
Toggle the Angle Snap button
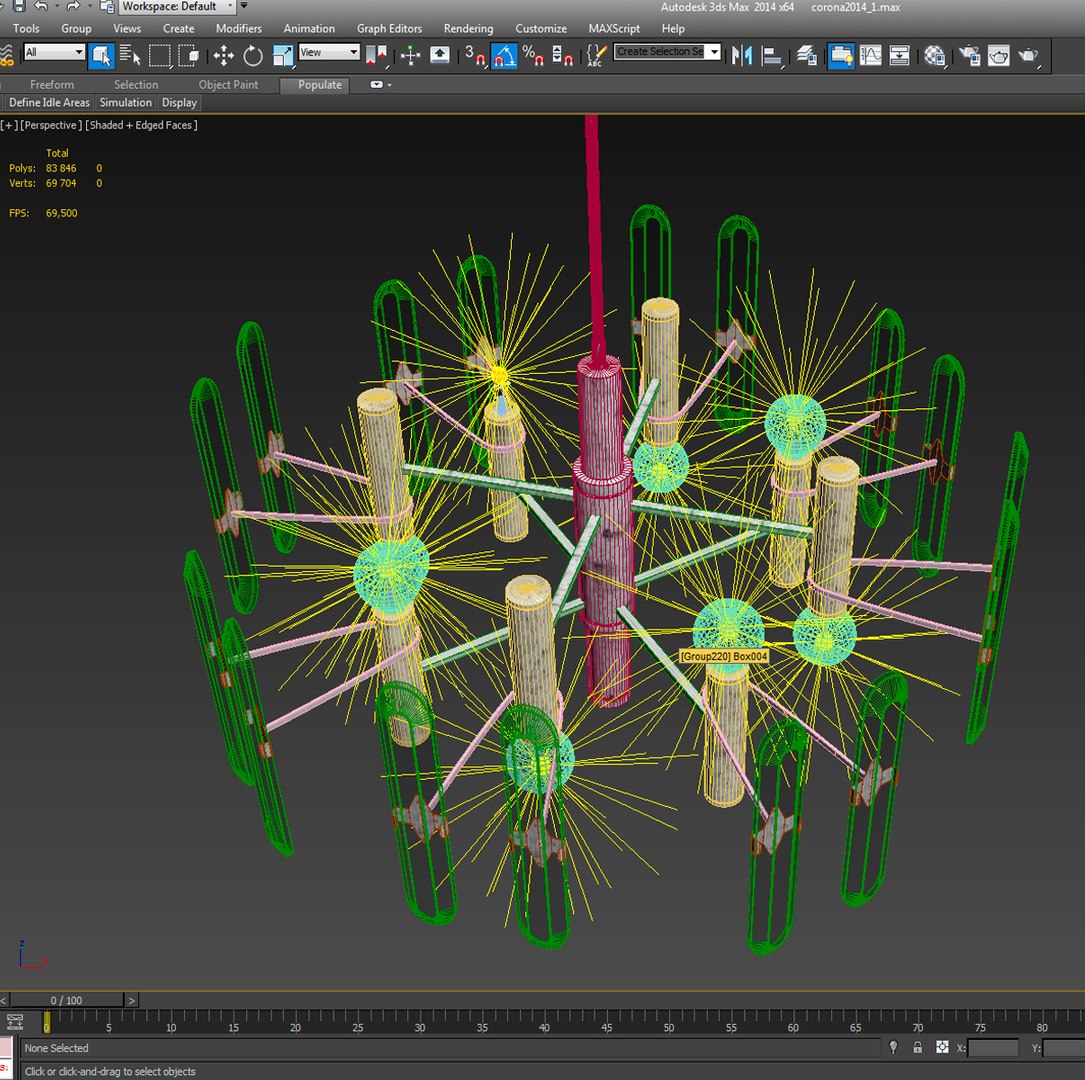point(504,55)
